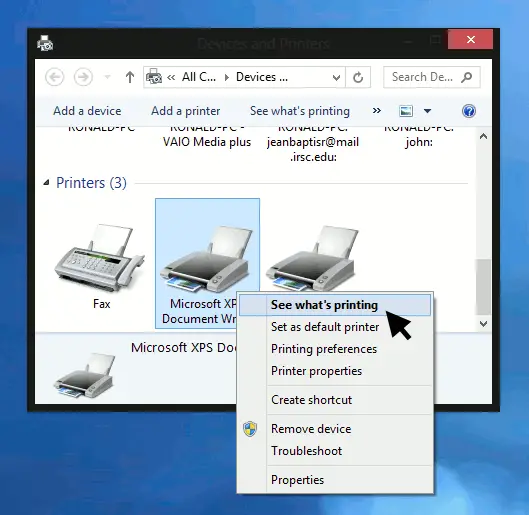Expand the address bar history dropdown
The width and height of the screenshot is (529, 515).
point(336,78)
